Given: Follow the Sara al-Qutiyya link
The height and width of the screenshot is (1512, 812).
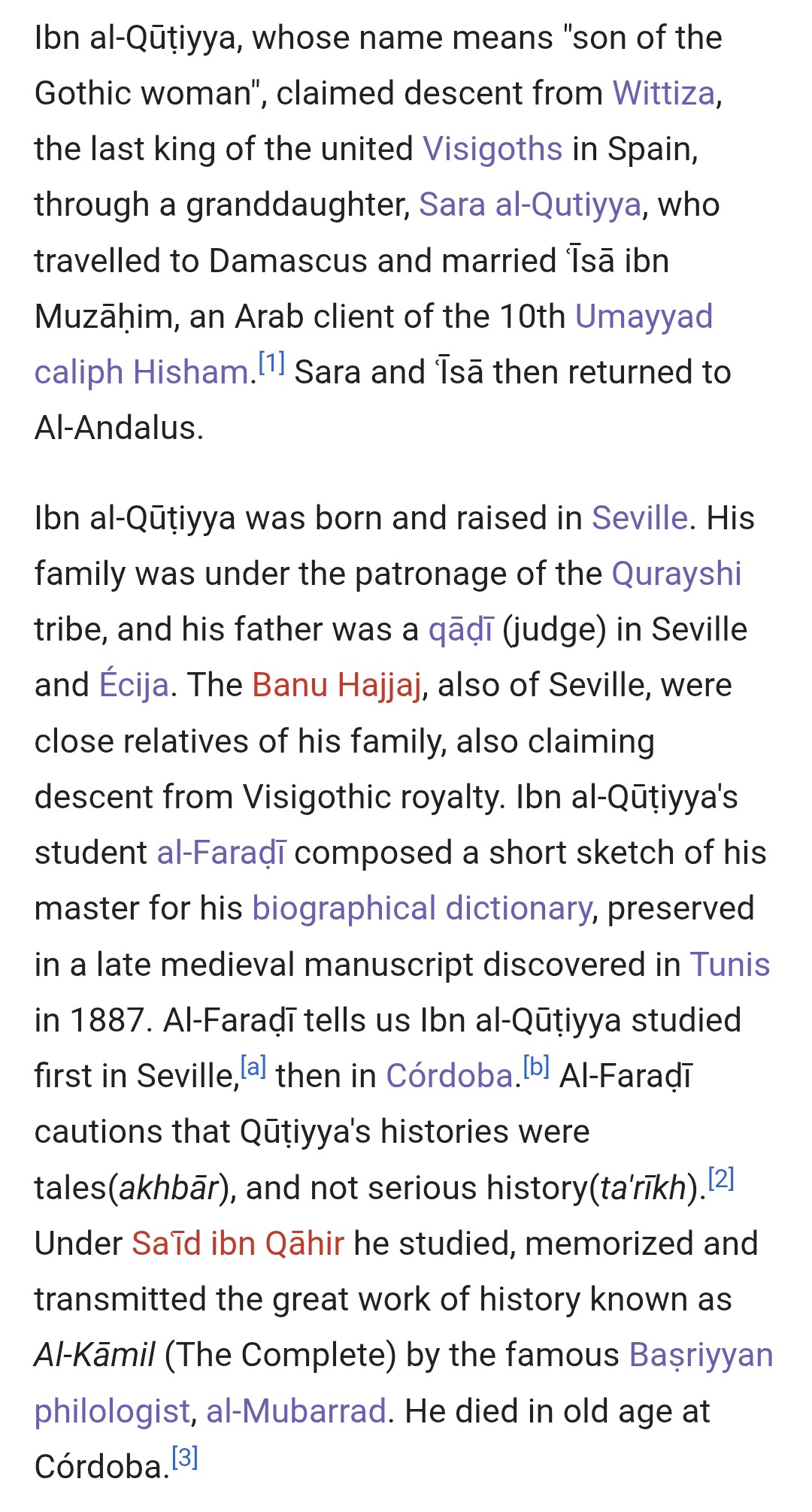Looking at the screenshot, I should point(530,205).
